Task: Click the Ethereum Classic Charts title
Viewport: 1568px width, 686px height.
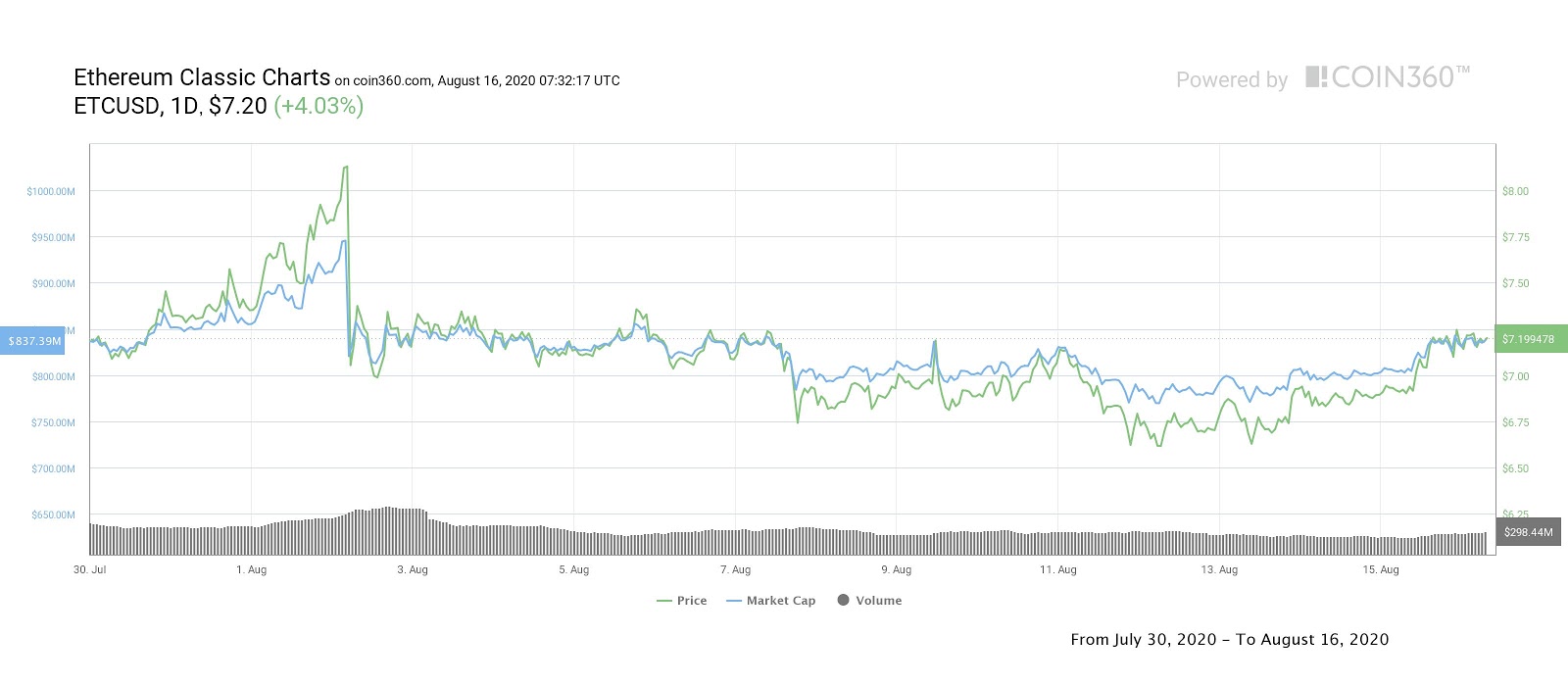Action: 202,77
